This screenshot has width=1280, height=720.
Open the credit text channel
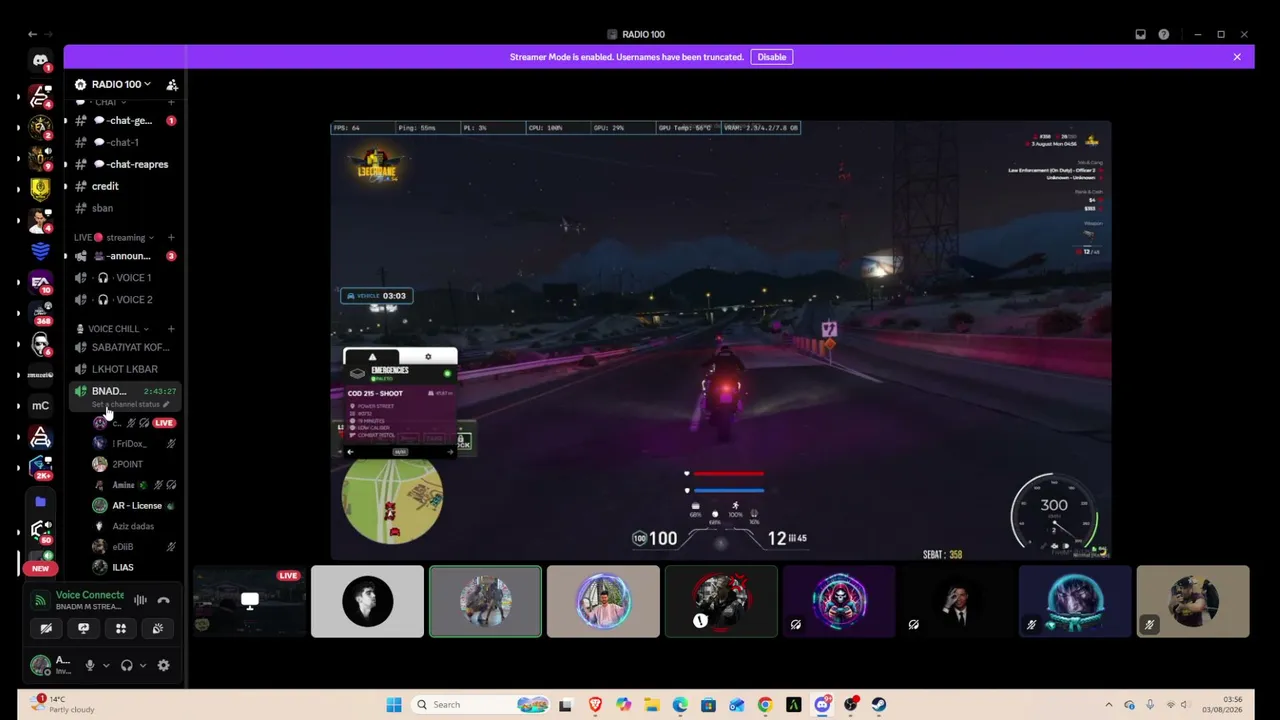(125, 186)
